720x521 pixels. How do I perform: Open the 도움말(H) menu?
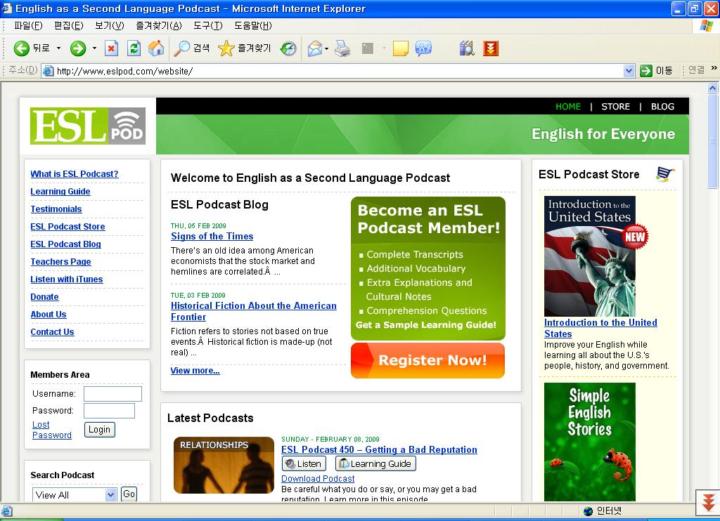point(253,26)
